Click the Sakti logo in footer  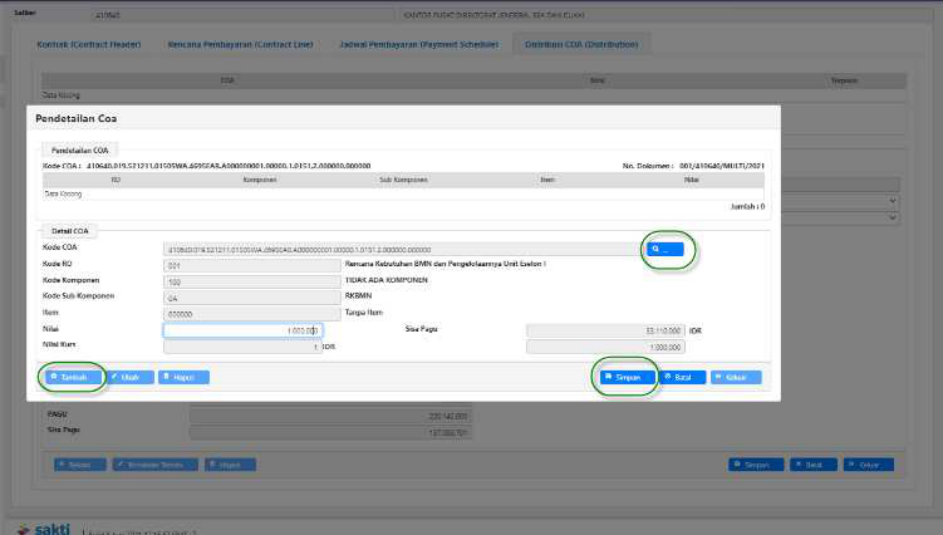(x=45, y=527)
